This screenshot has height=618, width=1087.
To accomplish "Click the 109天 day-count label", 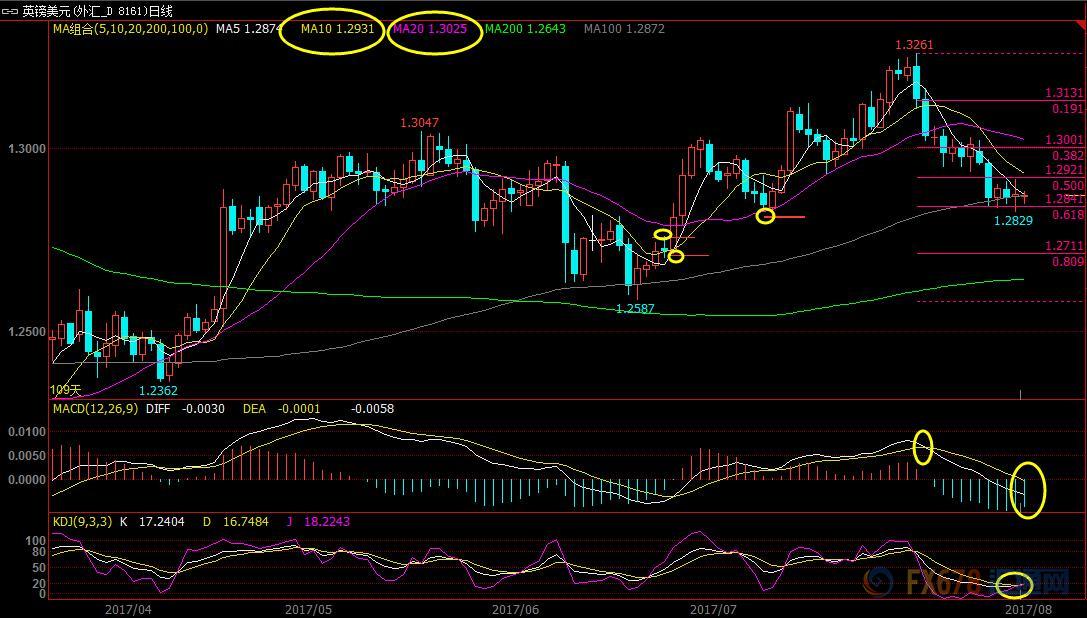I will [x=65, y=389].
